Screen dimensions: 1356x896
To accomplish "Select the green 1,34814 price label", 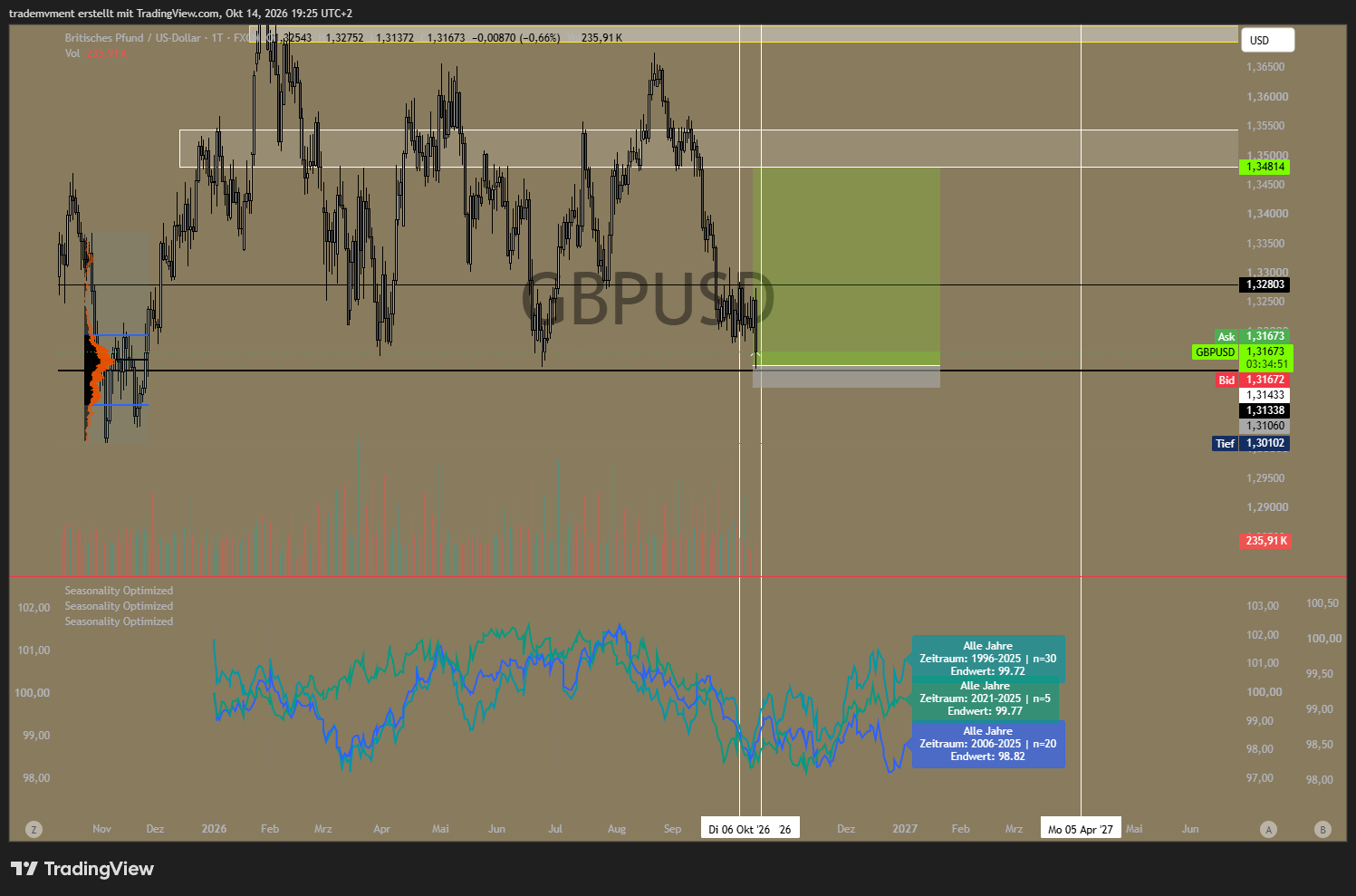I will click(1265, 167).
